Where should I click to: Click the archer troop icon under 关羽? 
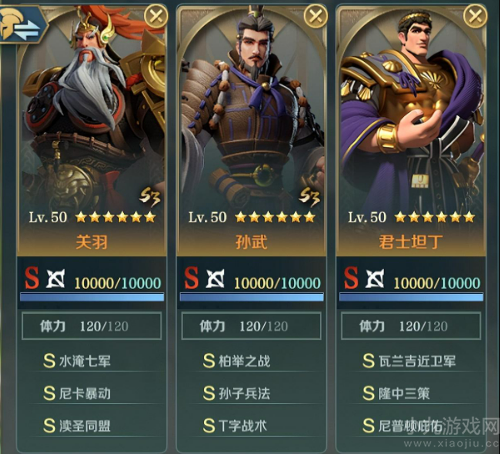[x=55, y=278]
